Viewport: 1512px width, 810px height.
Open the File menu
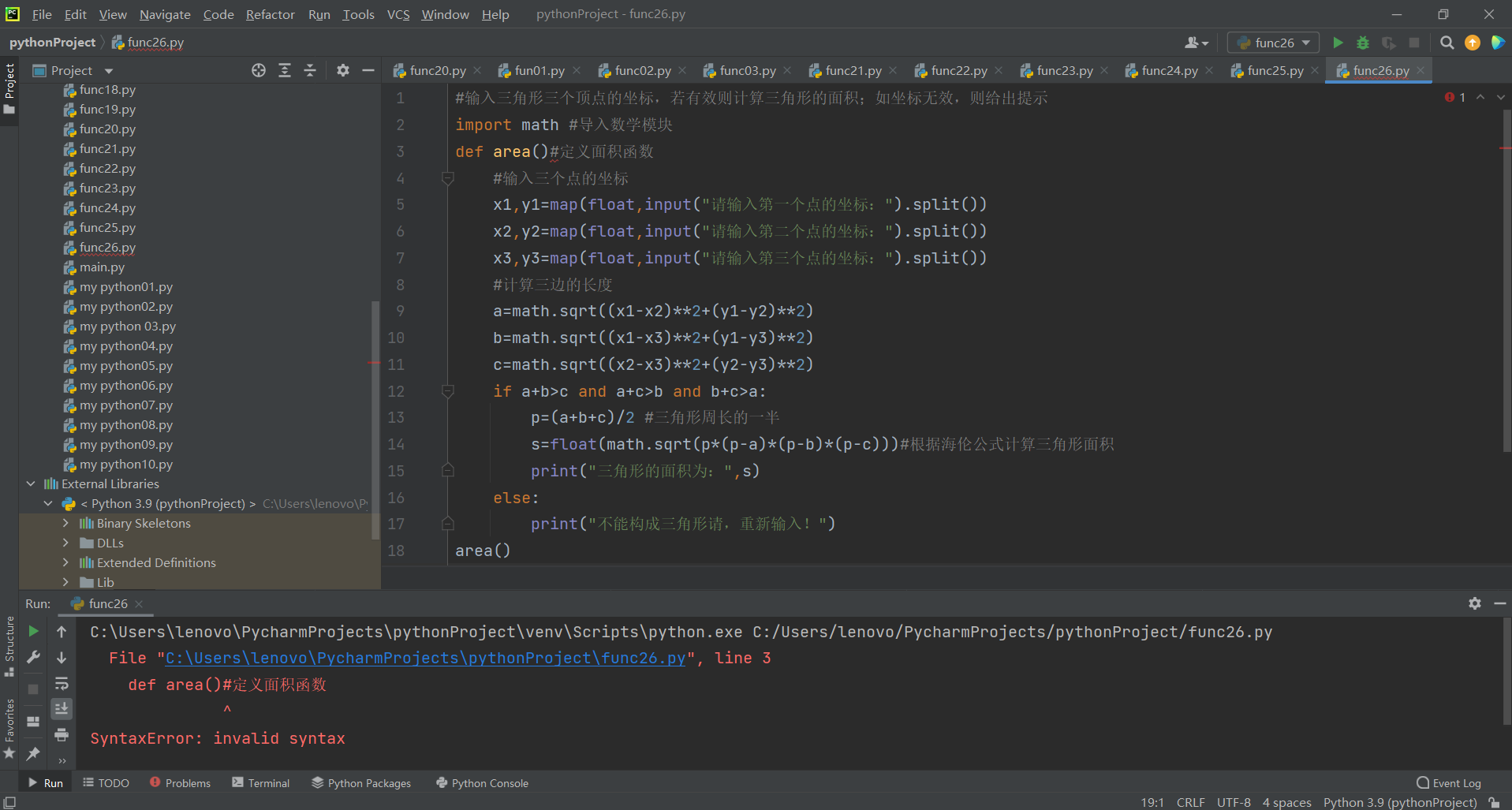pos(42,14)
